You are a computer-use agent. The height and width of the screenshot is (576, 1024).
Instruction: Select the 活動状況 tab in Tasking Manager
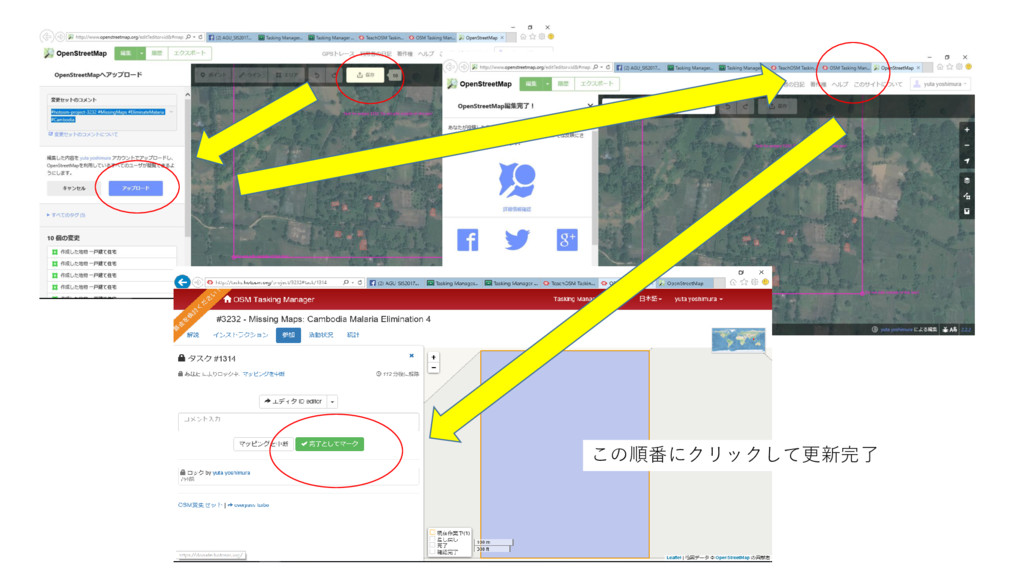click(x=321, y=335)
